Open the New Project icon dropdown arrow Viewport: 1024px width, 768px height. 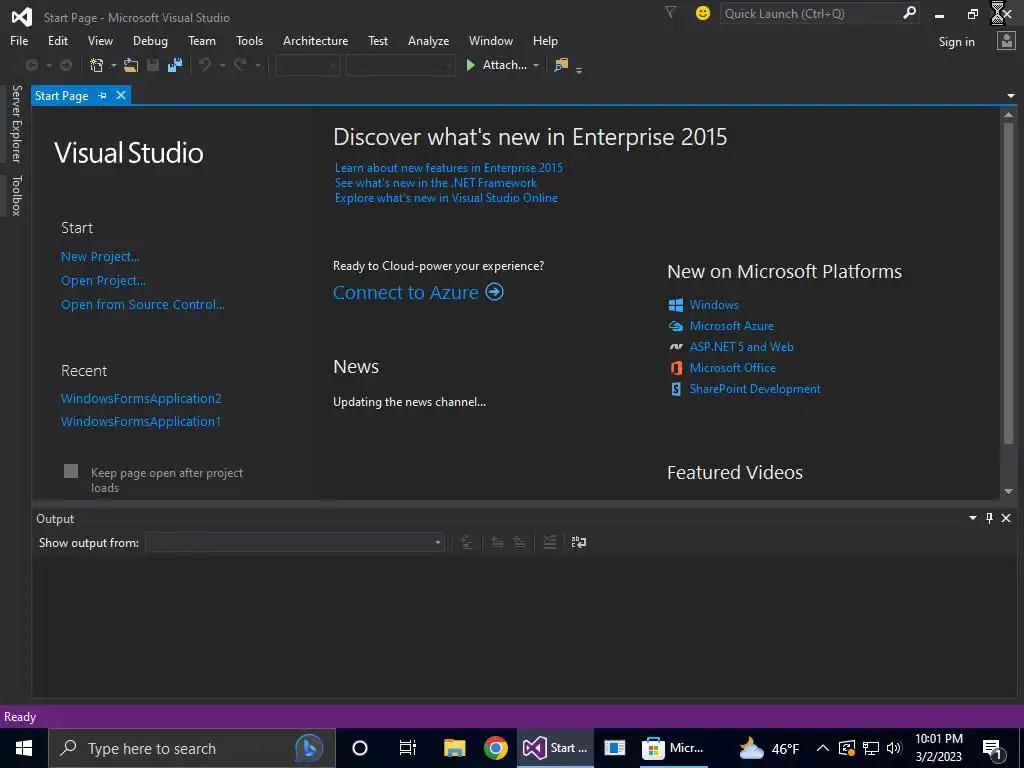point(114,65)
